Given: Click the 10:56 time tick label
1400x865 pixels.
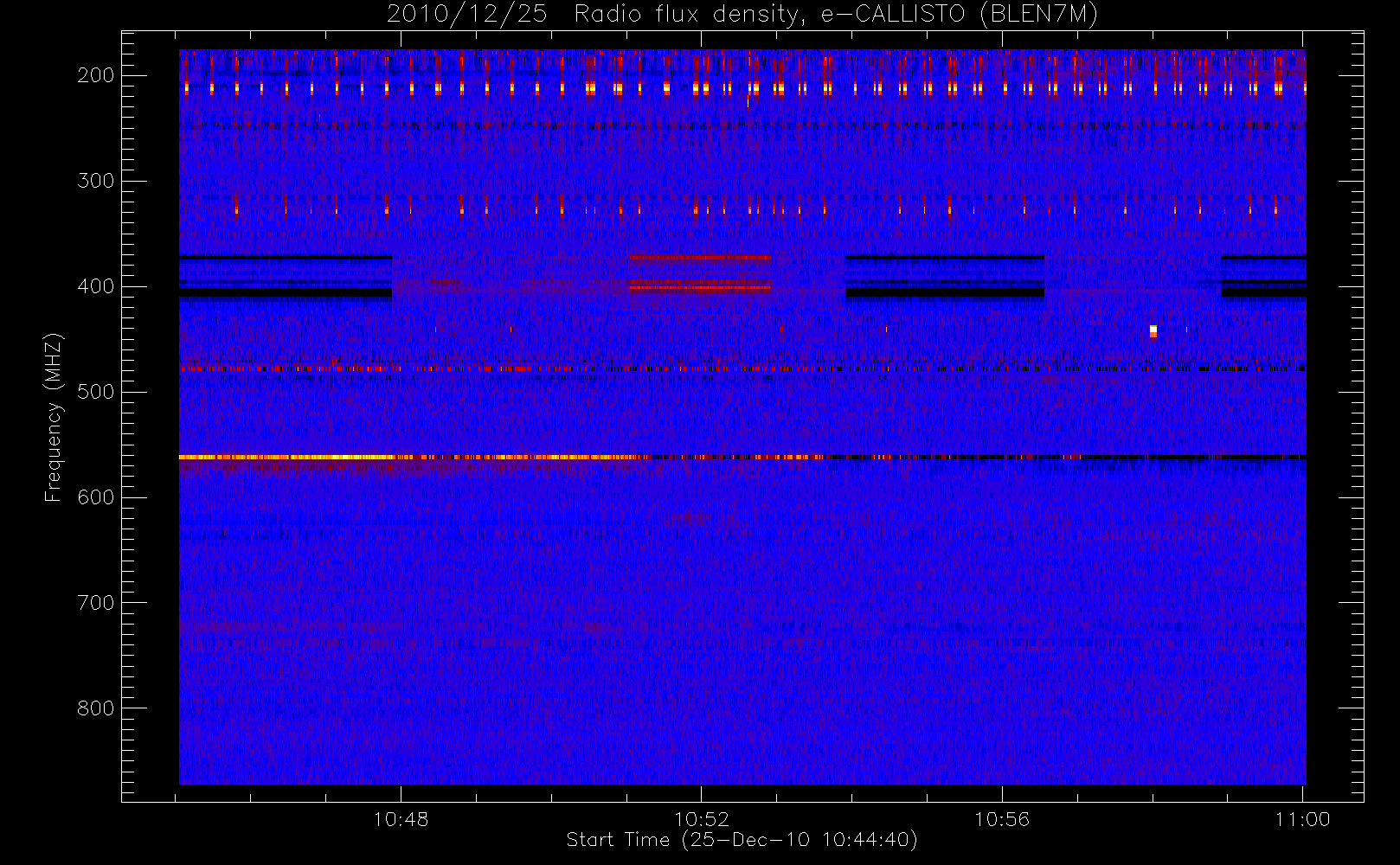Looking at the screenshot, I should [x=1002, y=819].
